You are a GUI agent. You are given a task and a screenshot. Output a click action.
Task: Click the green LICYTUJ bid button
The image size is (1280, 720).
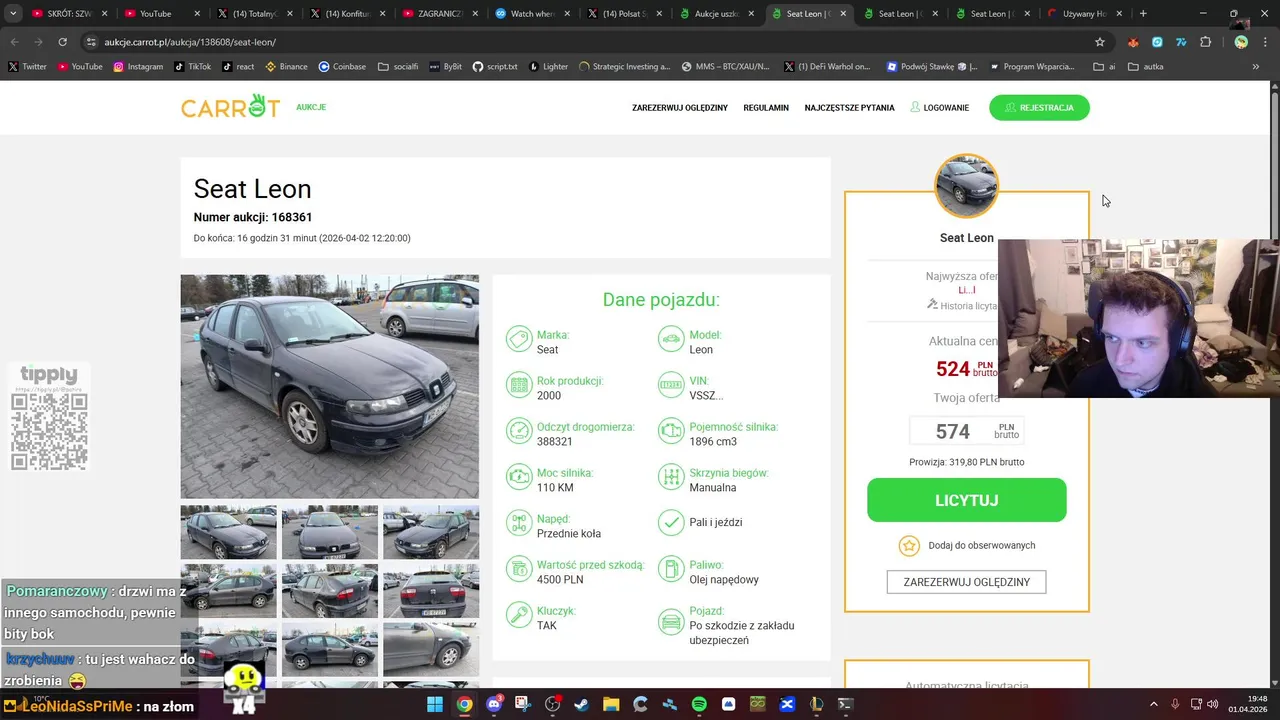[x=966, y=500]
